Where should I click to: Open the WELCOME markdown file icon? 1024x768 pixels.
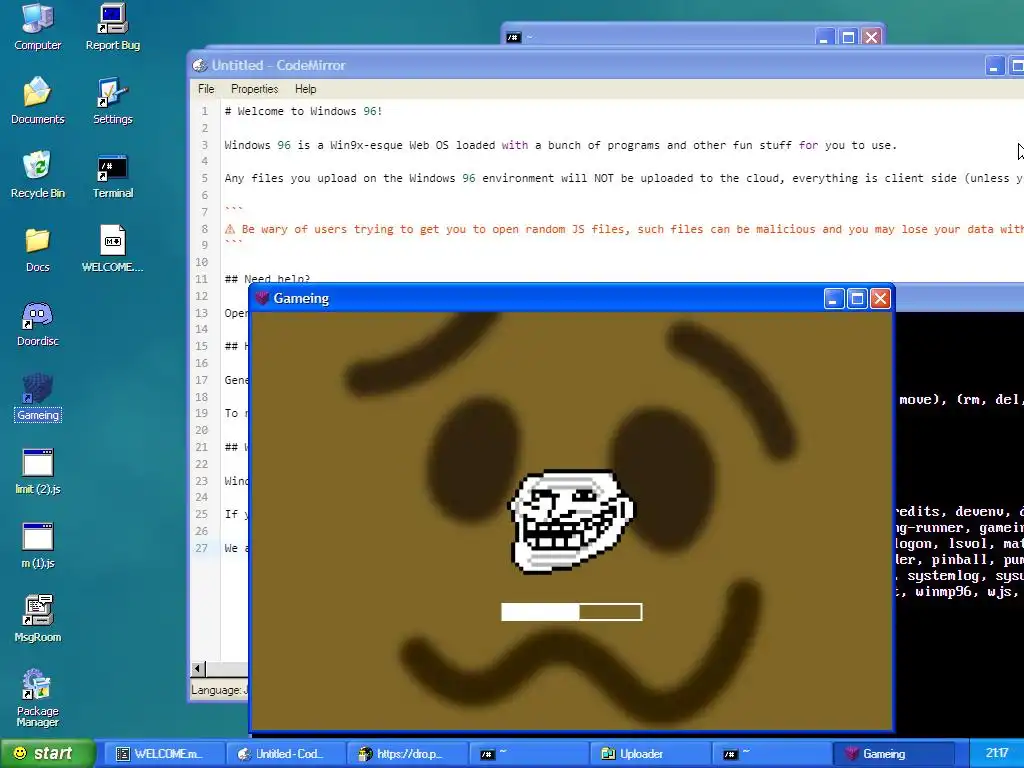point(112,248)
